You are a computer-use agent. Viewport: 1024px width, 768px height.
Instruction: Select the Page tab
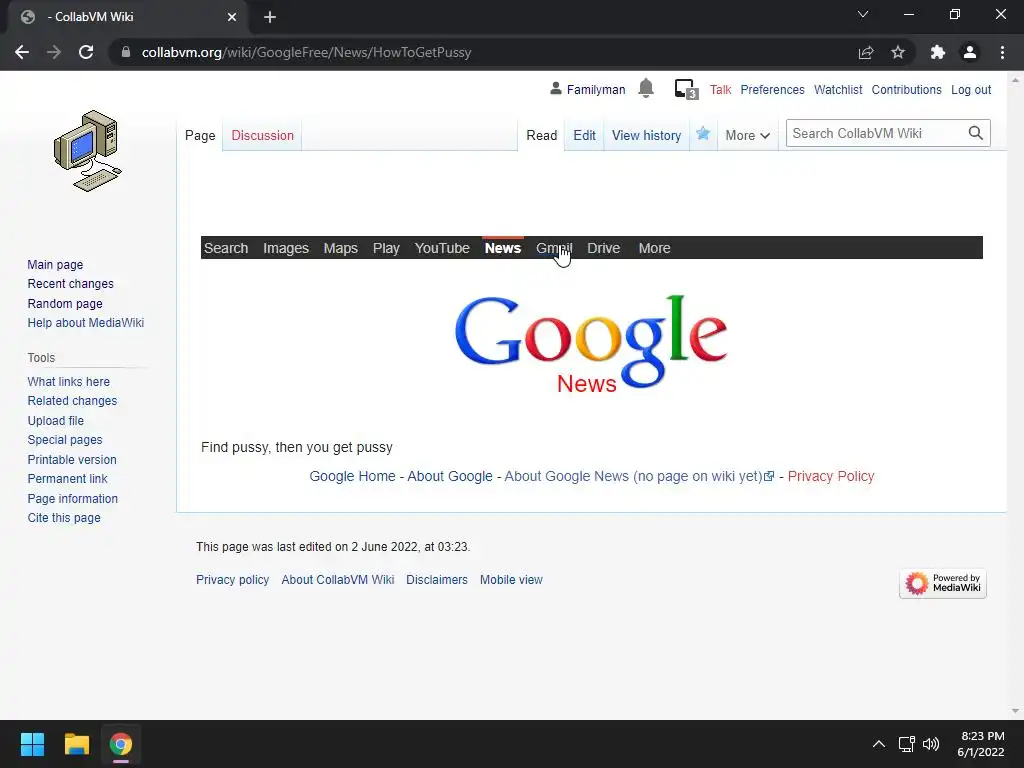[200, 135]
